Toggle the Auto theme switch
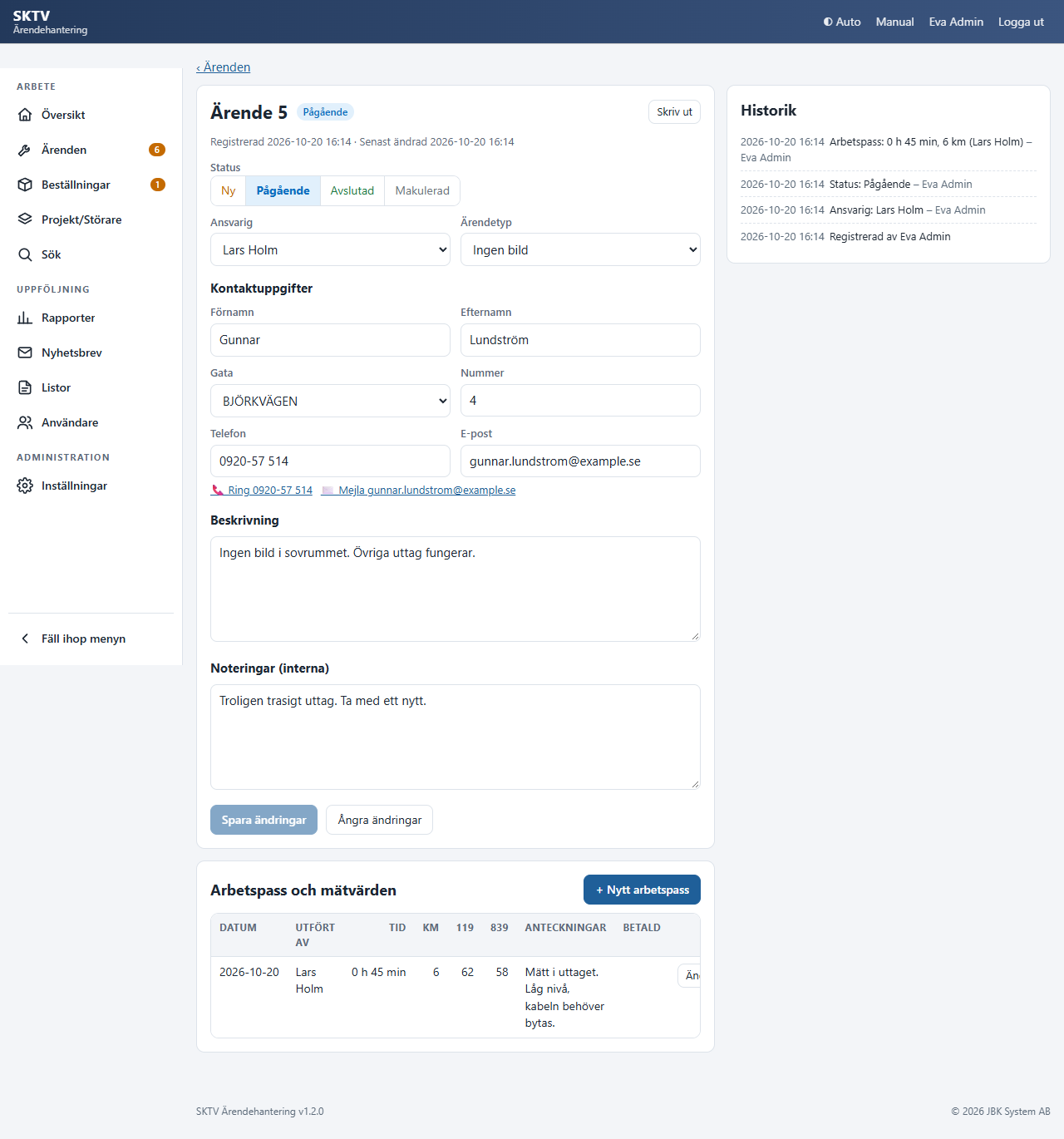The image size is (1064, 1139). [x=842, y=22]
